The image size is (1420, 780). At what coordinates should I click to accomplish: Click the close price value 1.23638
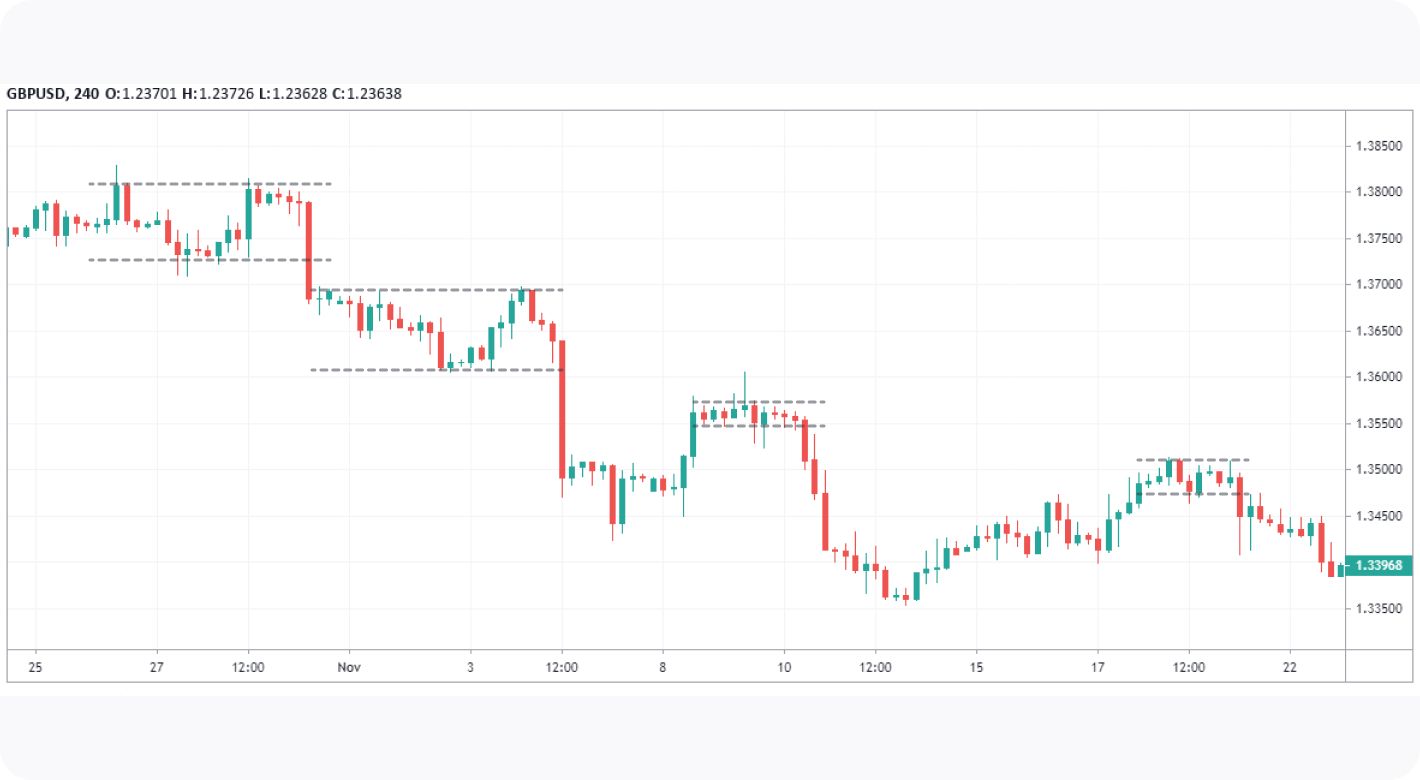pos(374,94)
